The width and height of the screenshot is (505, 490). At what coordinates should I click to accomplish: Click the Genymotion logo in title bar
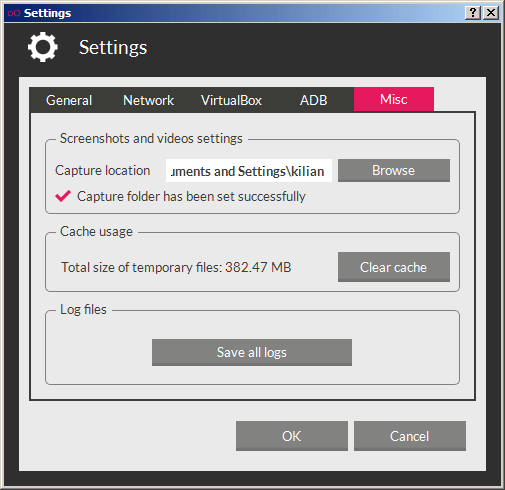pyautogui.click(x=14, y=13)
